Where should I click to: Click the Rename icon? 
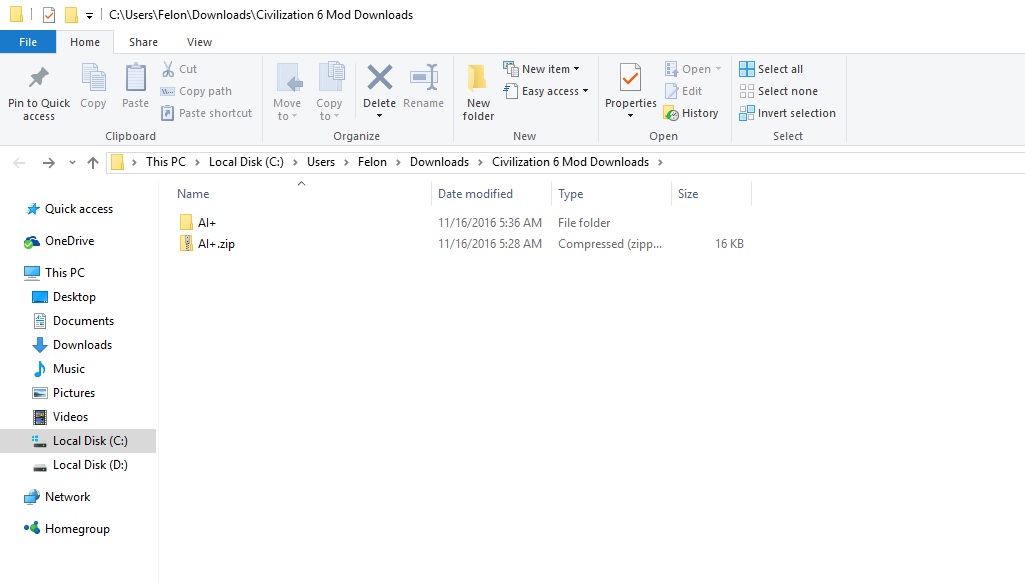pyautogui.click(x=424, y=78)
